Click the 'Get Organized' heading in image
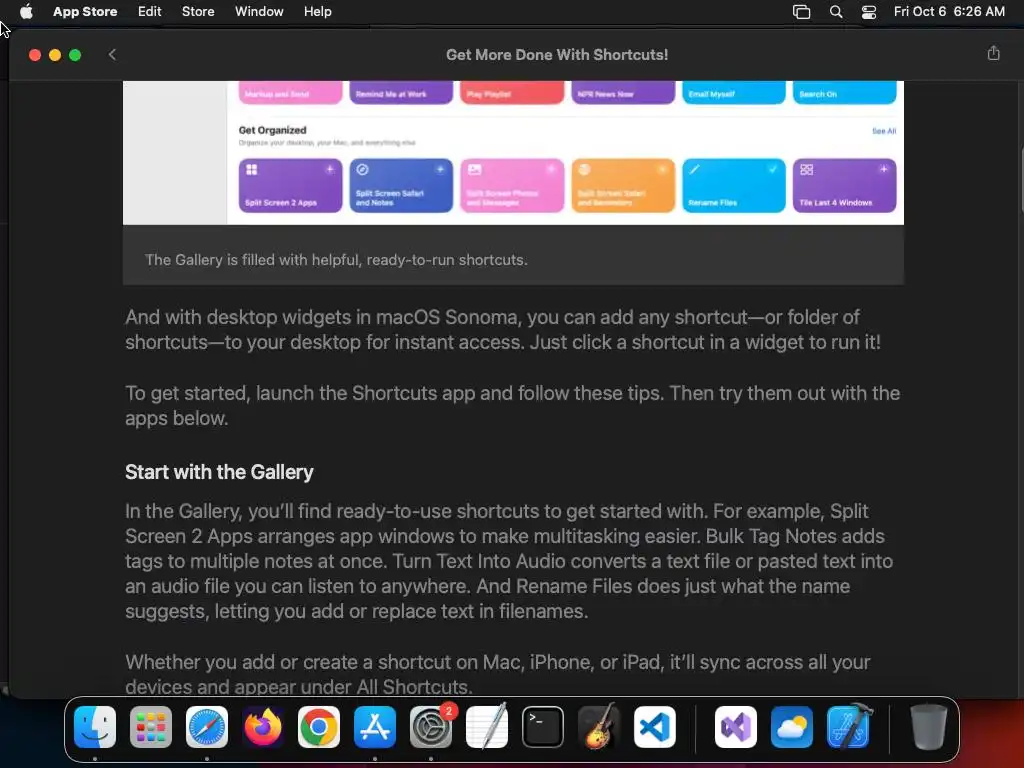Screen dimensions: 1024x768 point(272,130)
